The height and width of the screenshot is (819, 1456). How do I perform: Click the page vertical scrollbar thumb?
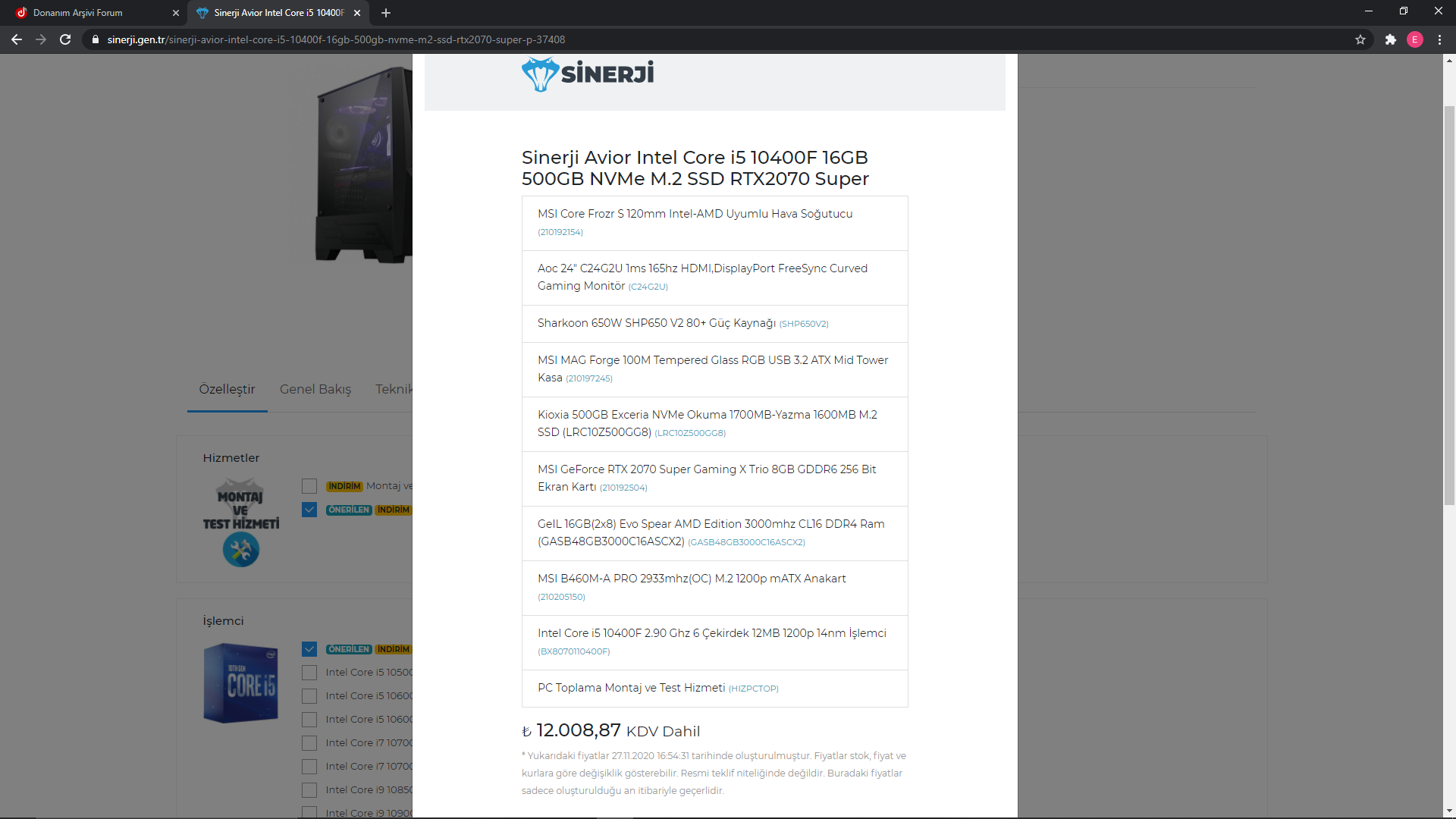point(1449,305)
